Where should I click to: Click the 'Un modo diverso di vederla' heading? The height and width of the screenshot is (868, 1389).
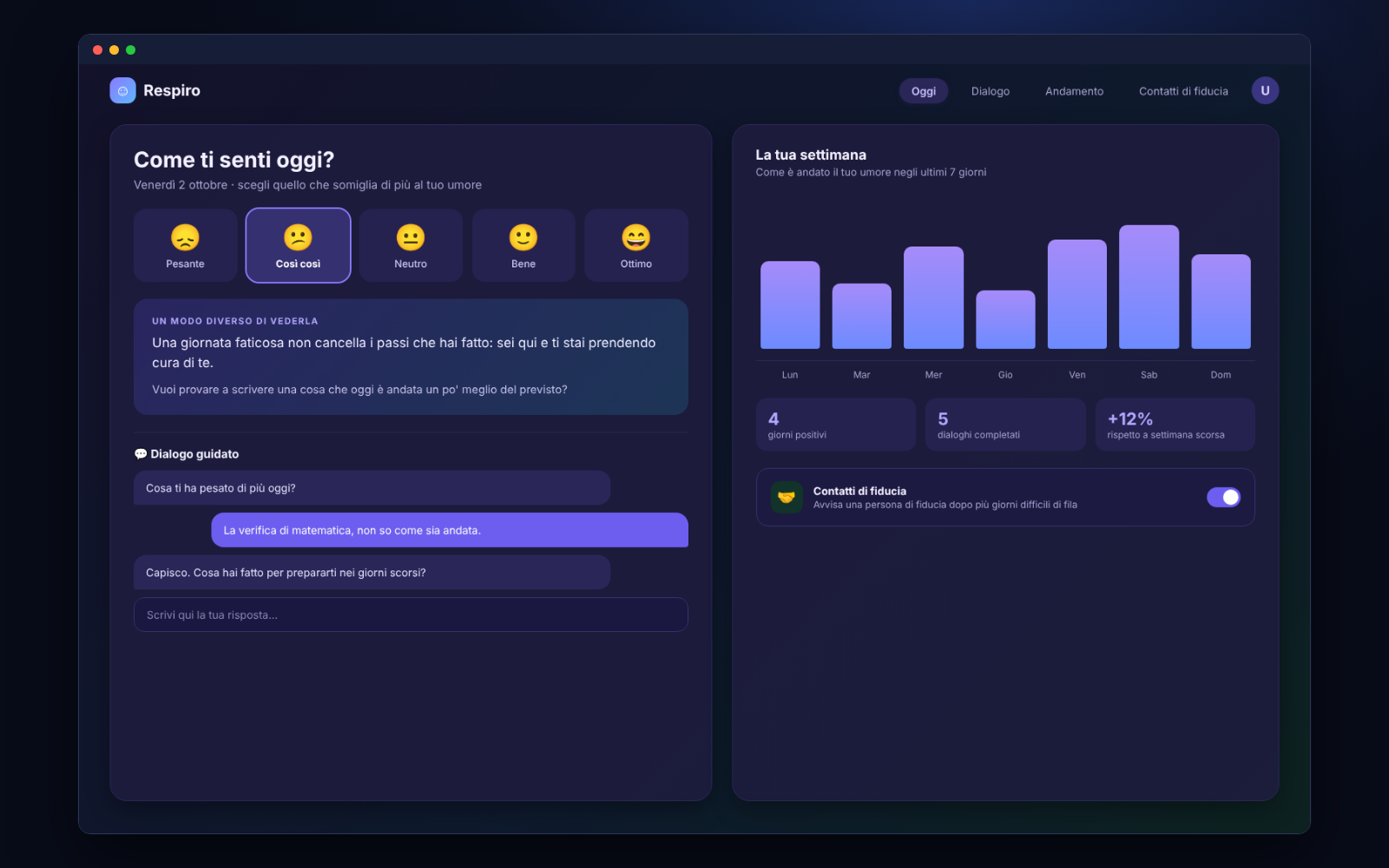click(x=235, y=321)
